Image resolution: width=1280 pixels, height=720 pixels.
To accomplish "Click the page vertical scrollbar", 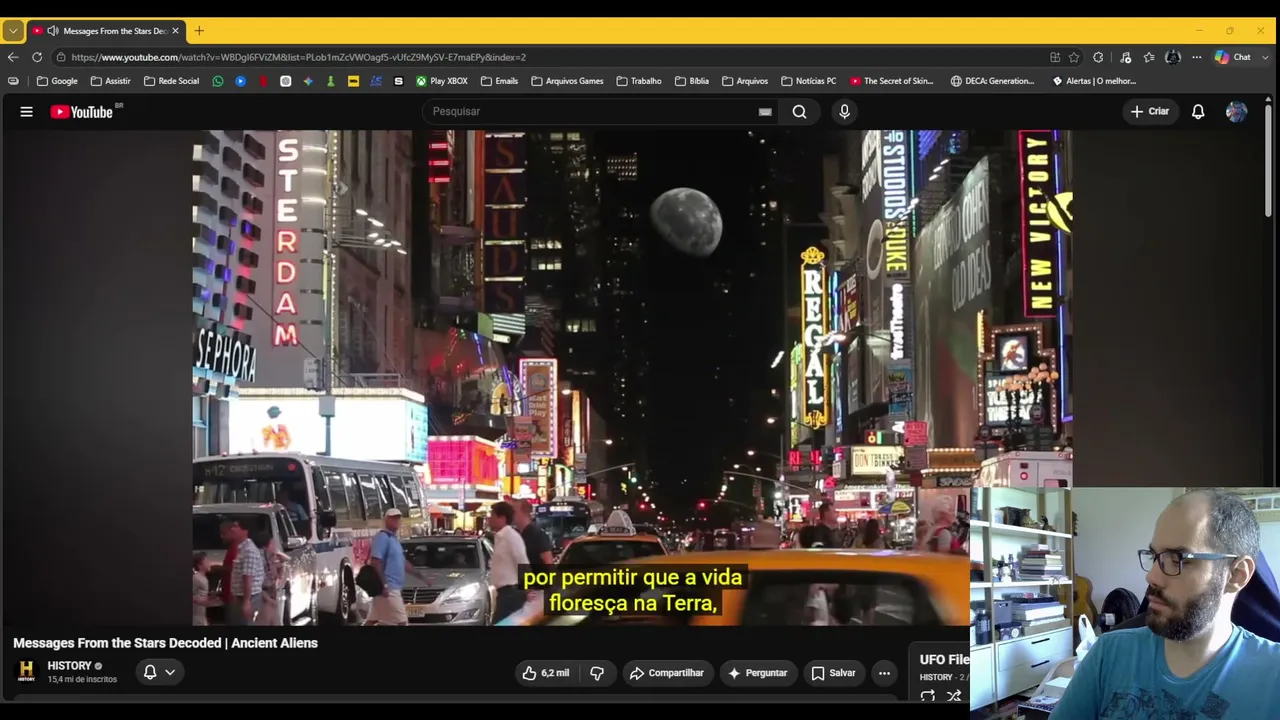I will coord(1268,160).
